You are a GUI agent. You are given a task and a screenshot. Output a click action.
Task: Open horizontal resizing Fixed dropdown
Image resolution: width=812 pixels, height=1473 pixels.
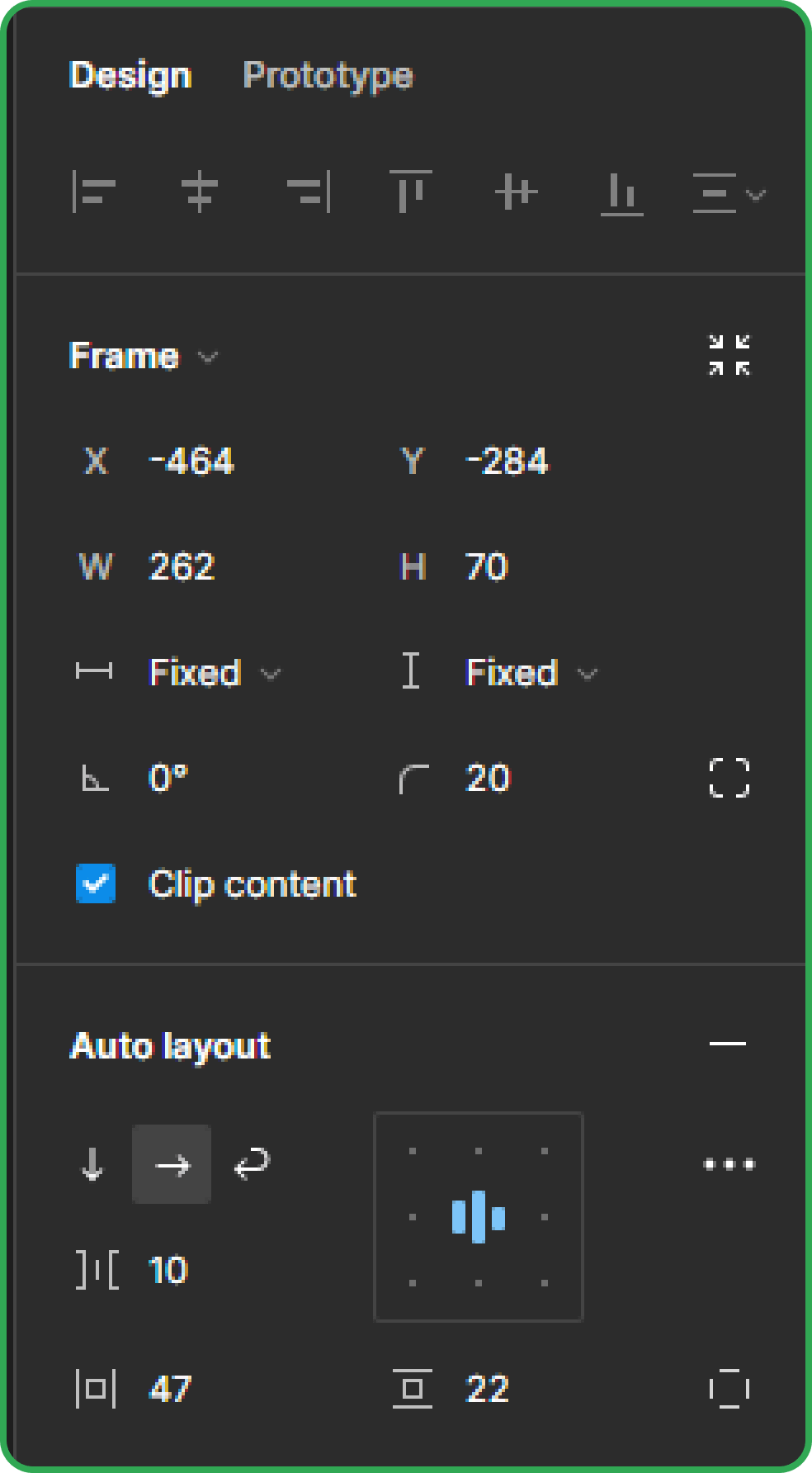coord(215,673)
